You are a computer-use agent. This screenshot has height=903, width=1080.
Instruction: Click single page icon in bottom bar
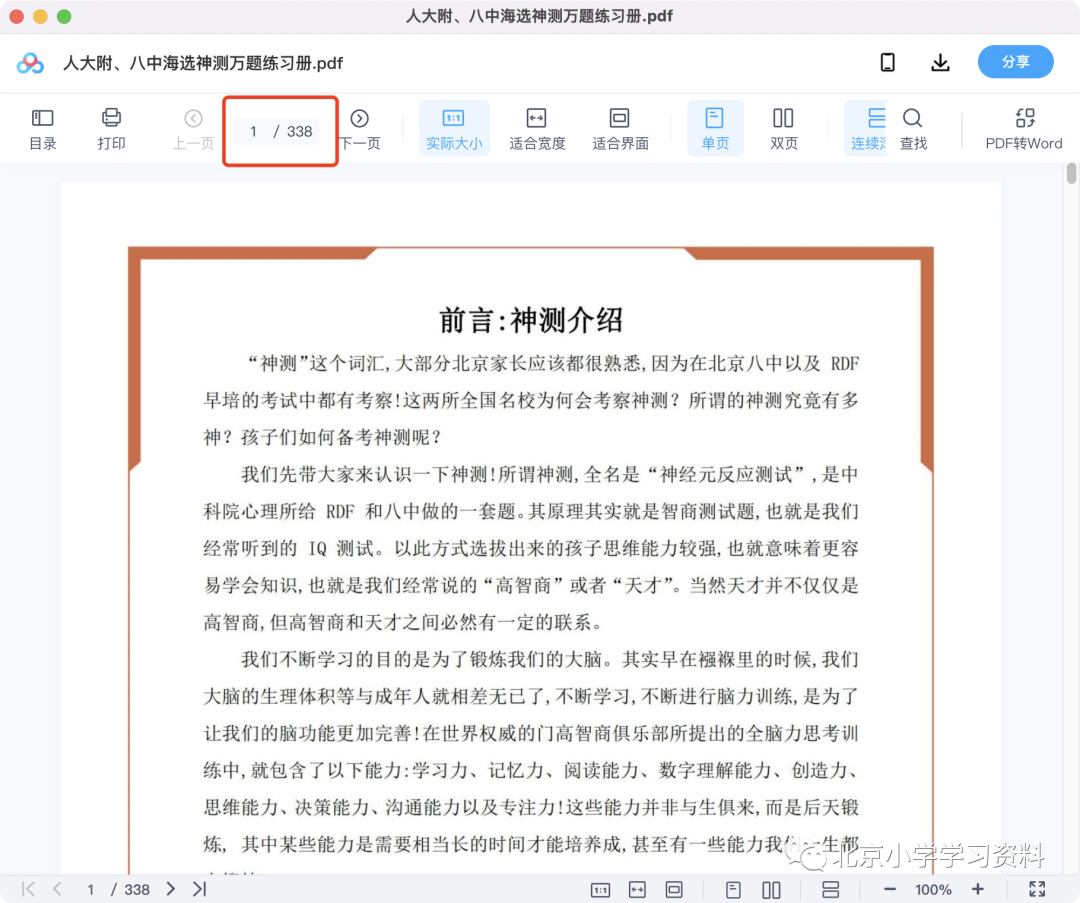coord(734,890)
